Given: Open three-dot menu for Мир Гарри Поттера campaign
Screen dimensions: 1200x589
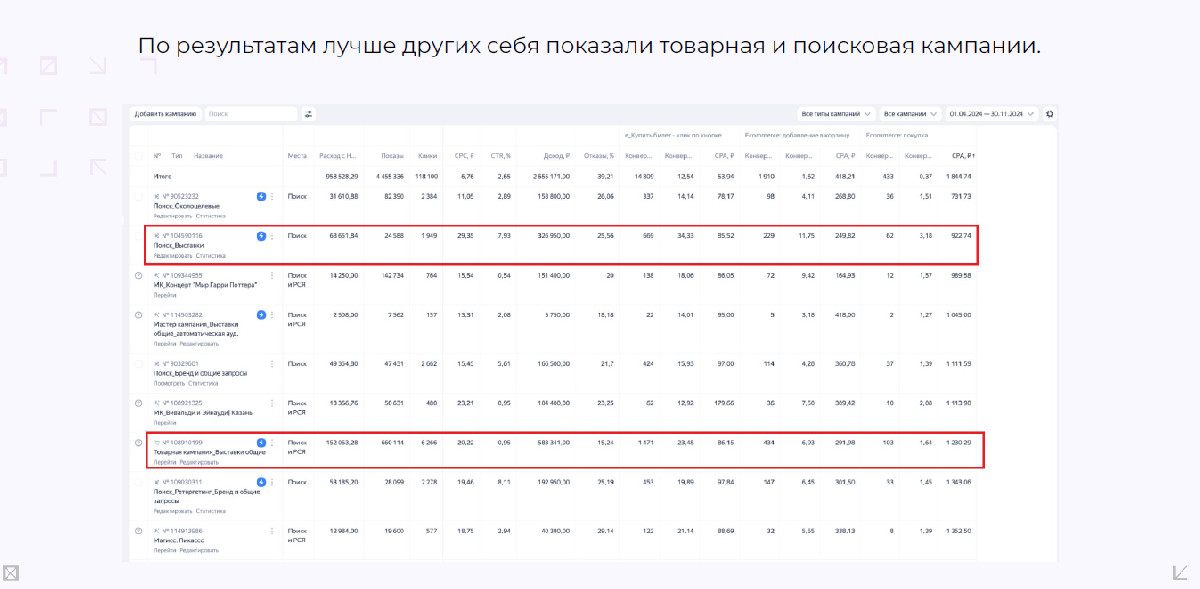Looking at the screenshot, I should tap(272, 275).
